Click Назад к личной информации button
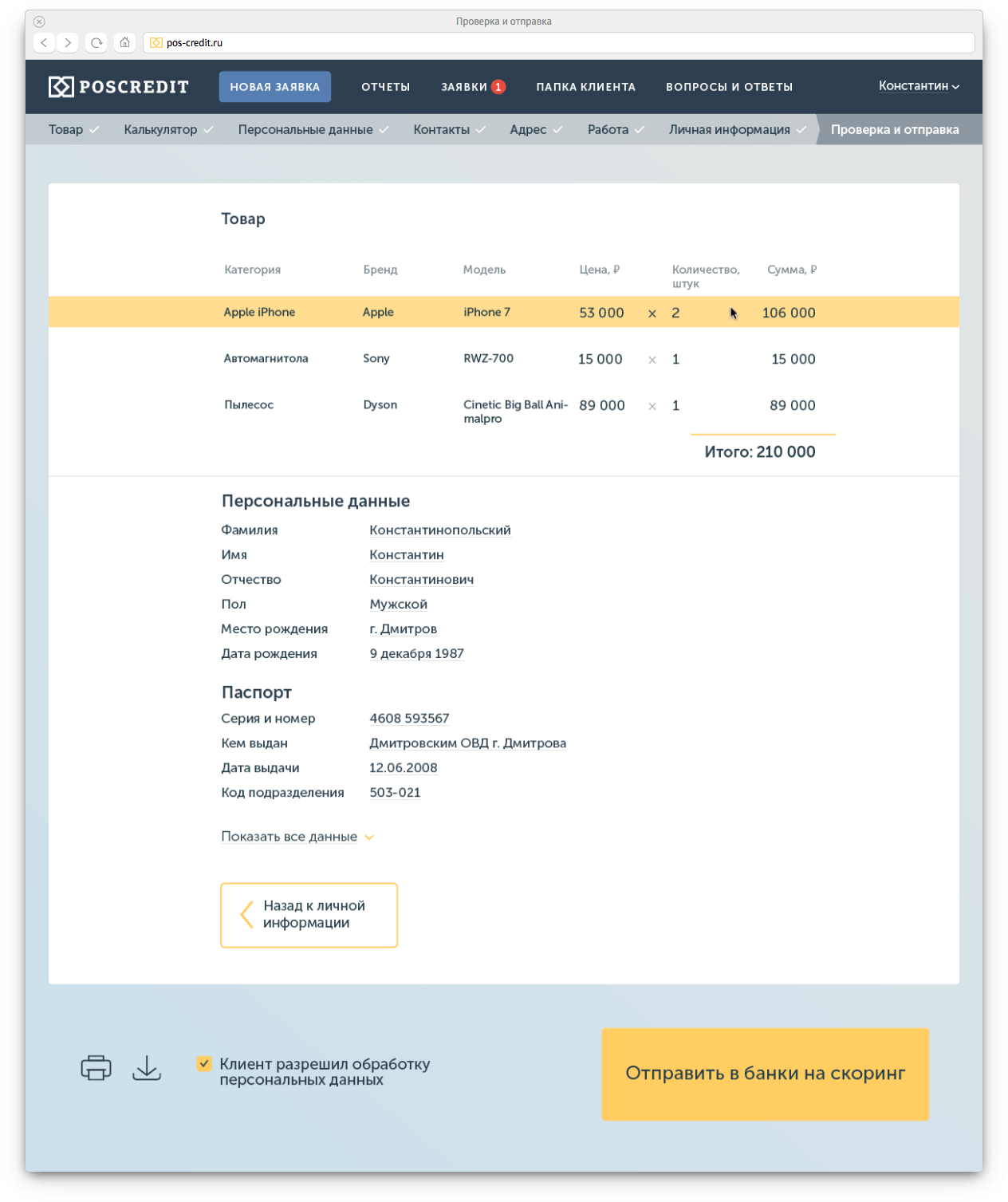 pyautogui.click(x=309, y=915)
